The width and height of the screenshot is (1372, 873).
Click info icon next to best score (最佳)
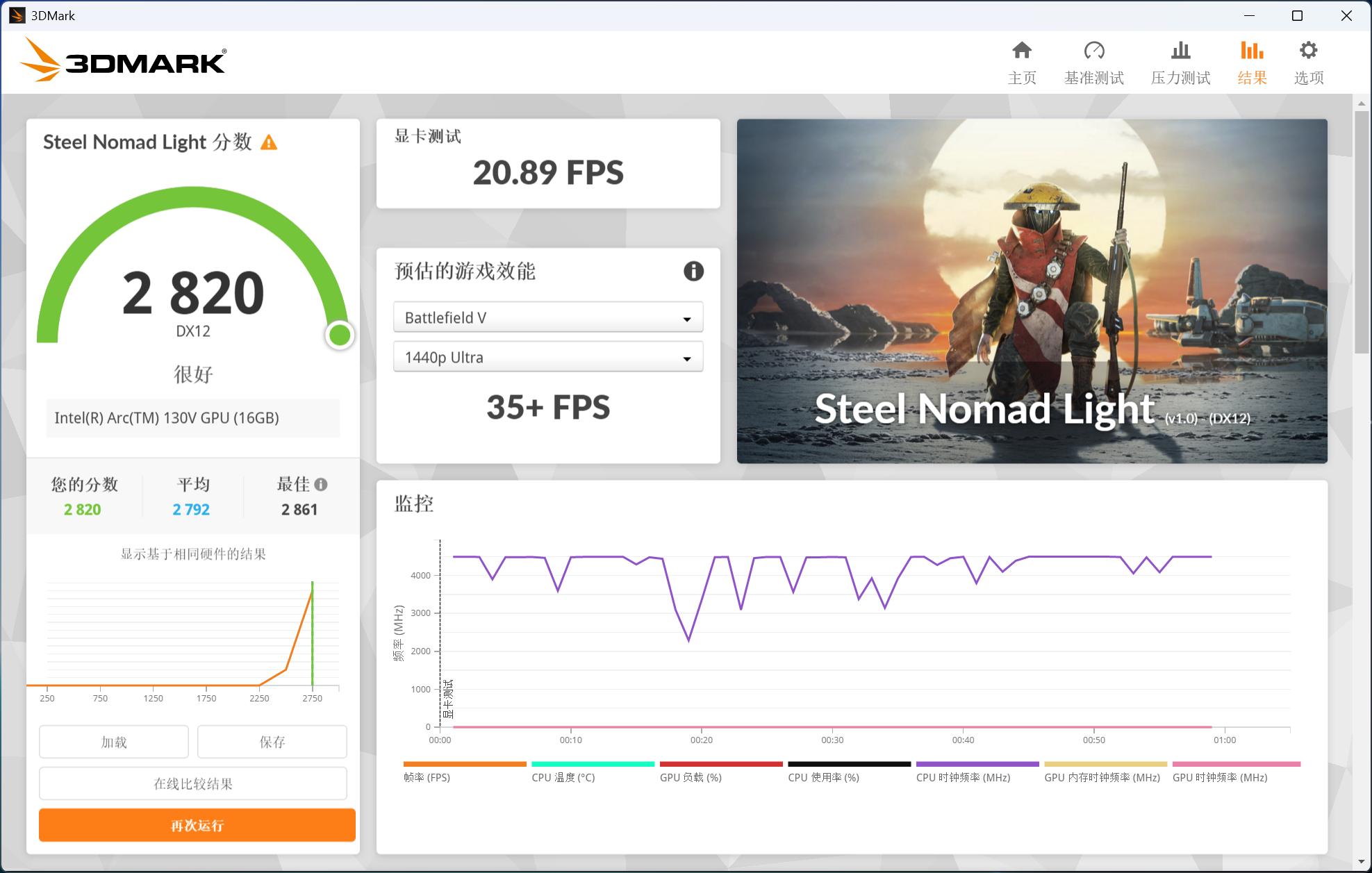click(320, 485)
